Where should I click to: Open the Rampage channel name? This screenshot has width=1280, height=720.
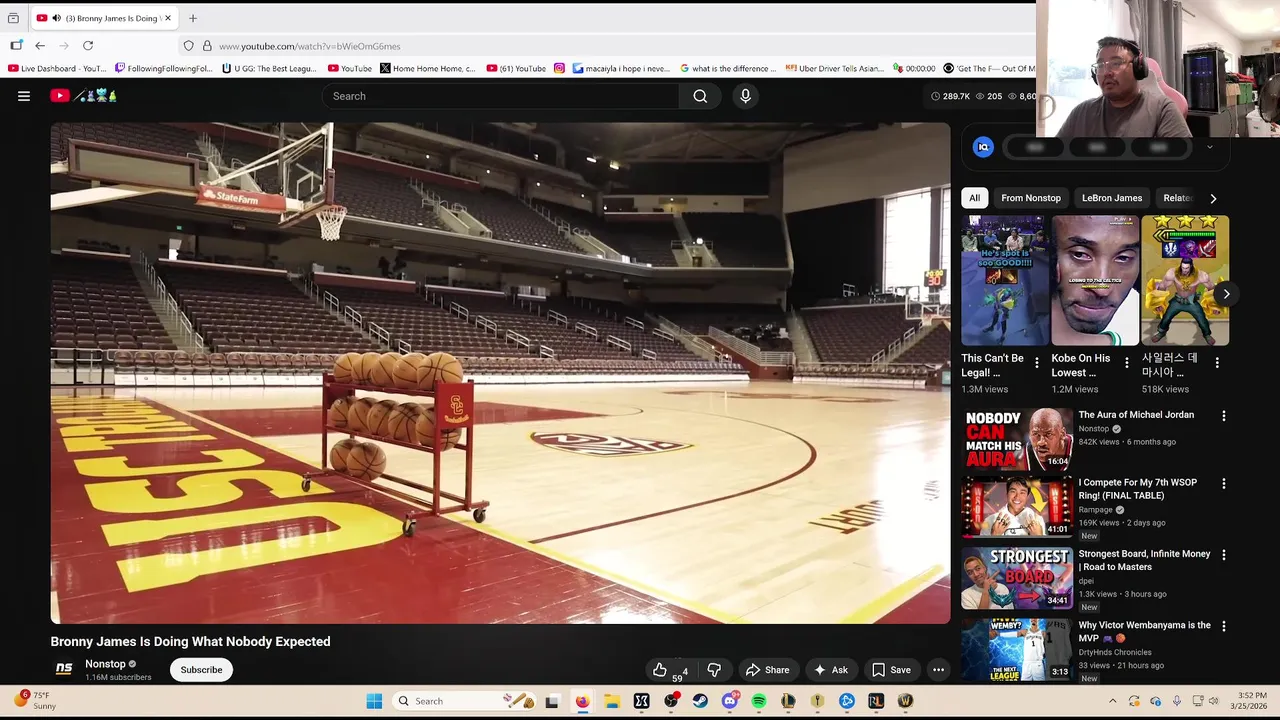pos(1096,510)
